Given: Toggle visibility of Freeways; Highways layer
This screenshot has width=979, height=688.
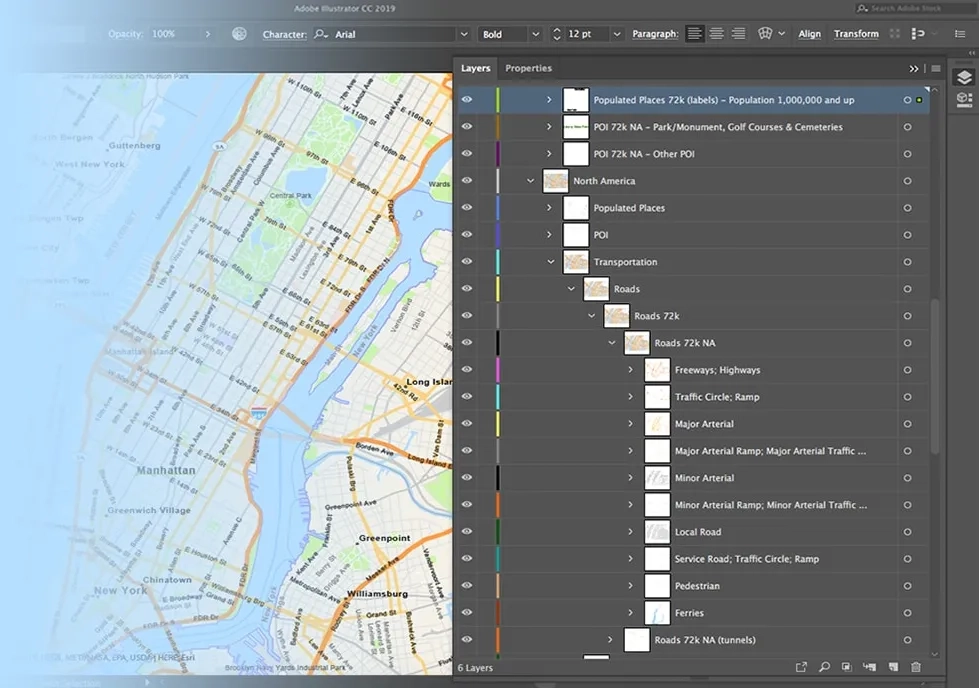Looking at the screenshot, I should click(x=467, y=369).
